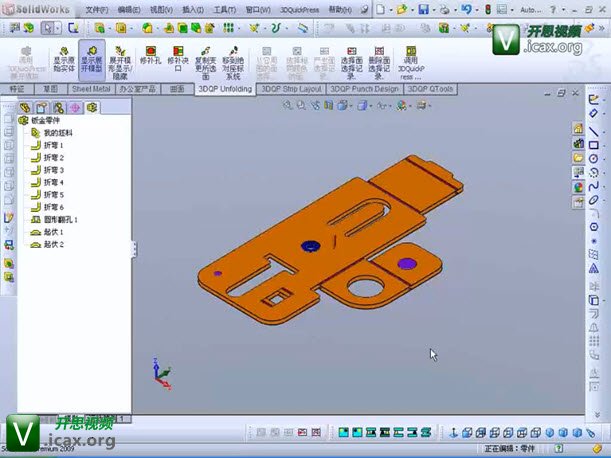Switch to the Sheet Metal tab

click(89, 89)
